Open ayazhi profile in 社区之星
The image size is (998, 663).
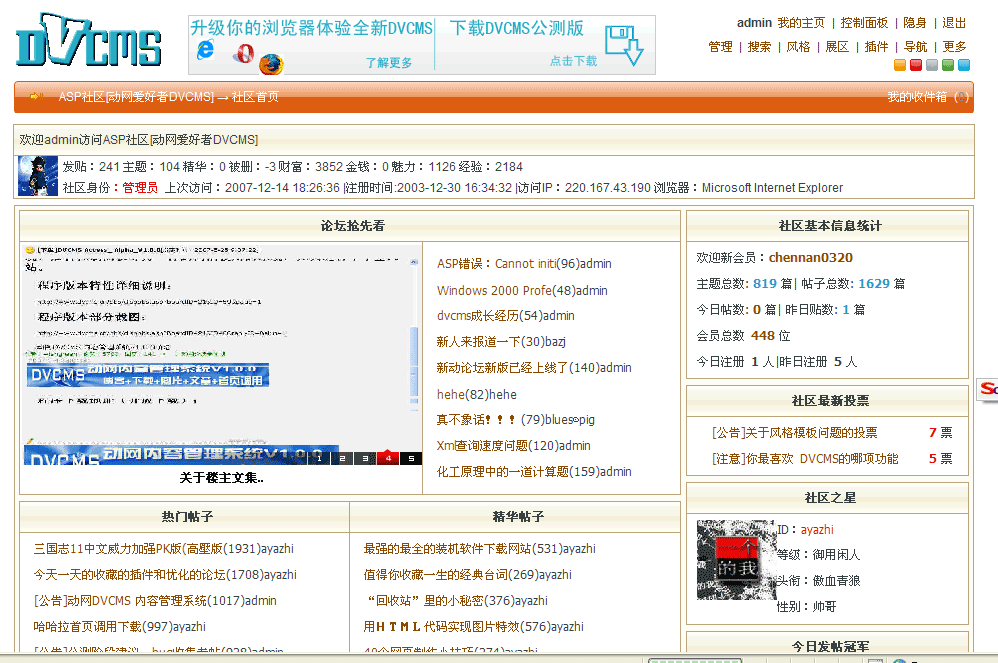pos(817,529)
